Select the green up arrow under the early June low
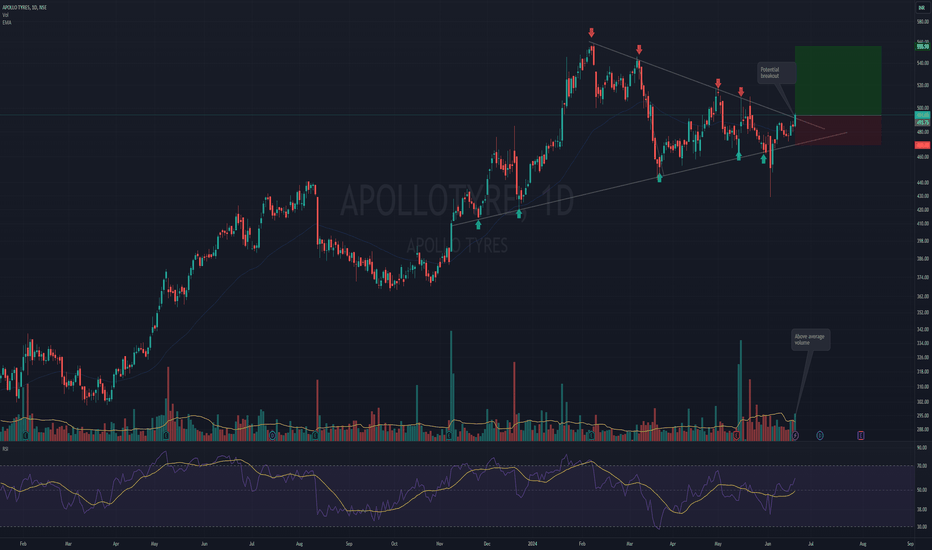The image size is (932, 550). (764, 159)
